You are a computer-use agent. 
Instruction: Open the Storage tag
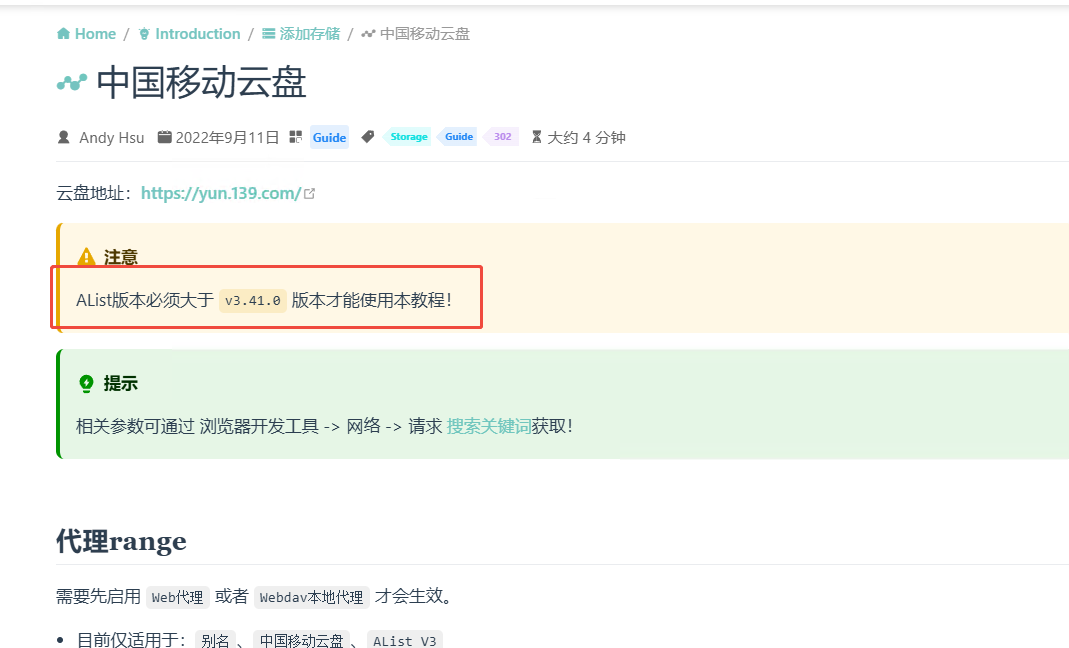pos(408,136)
